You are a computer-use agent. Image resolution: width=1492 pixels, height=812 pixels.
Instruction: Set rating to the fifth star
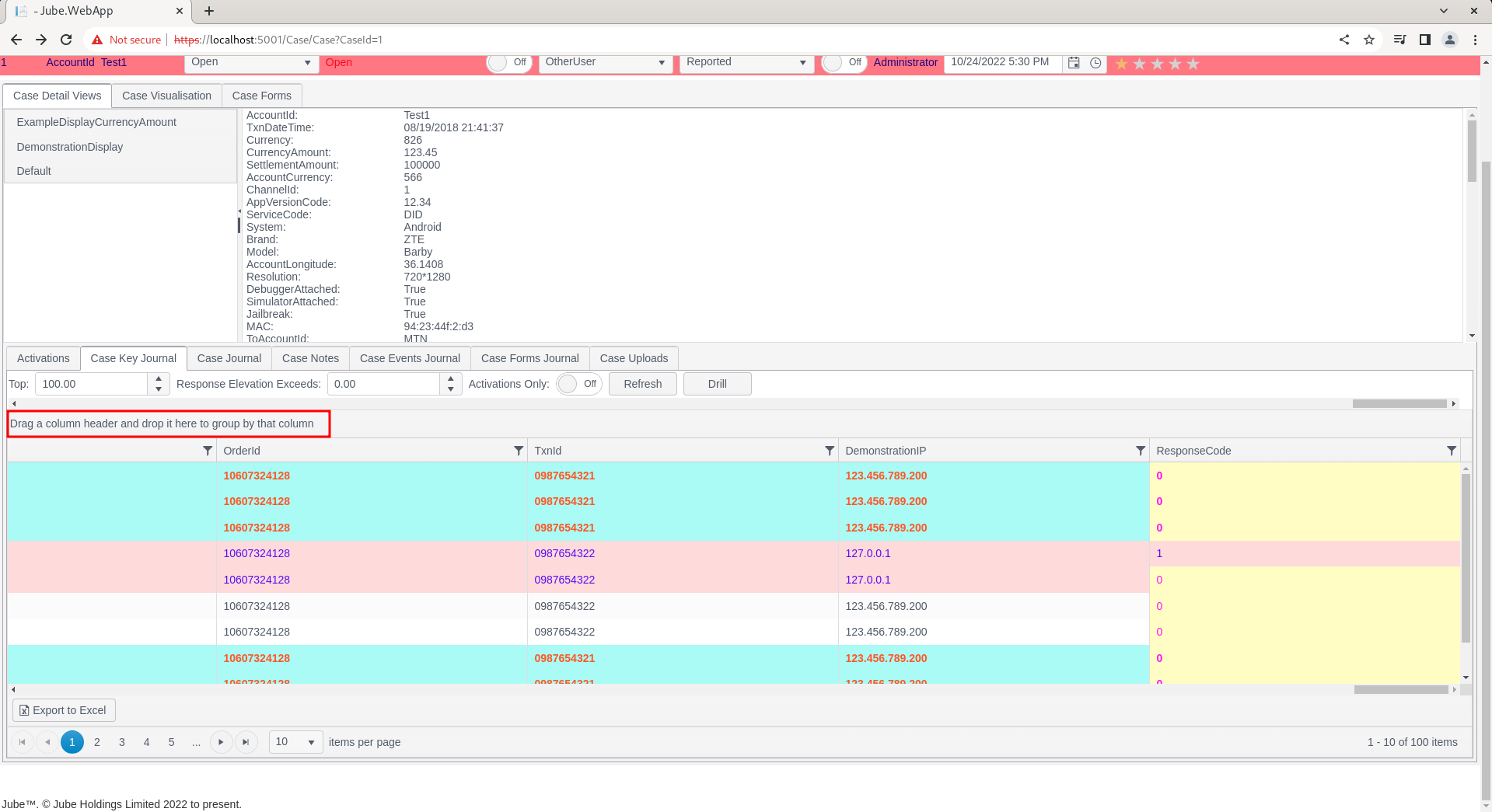tap(1193, 64)
